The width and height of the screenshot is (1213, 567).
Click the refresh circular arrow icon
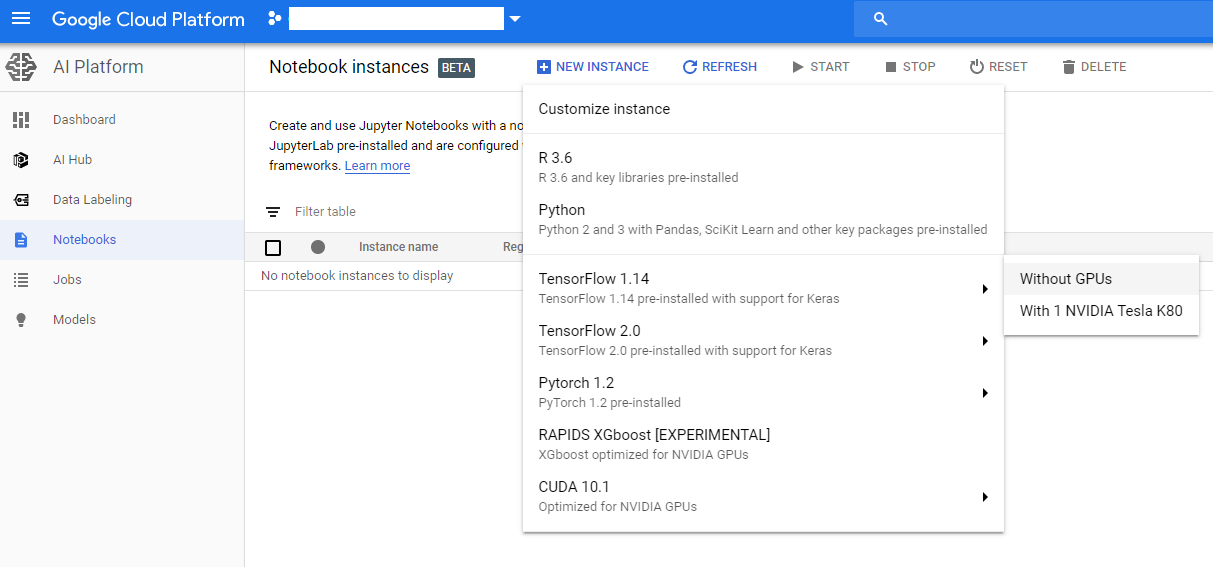[x=689, y=67]
